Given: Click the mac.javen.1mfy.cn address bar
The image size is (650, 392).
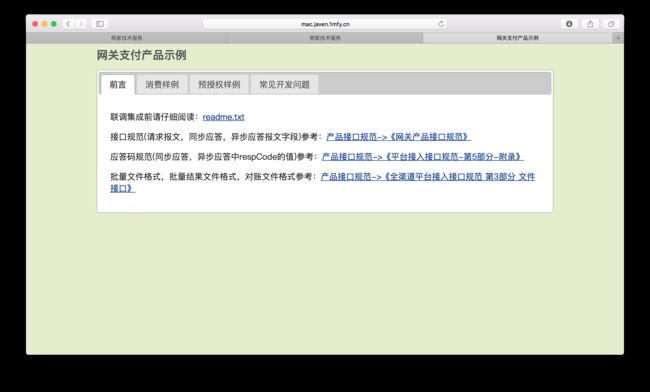Looking at the screenshot, I should pyautogui.click(x=325, y=24).
